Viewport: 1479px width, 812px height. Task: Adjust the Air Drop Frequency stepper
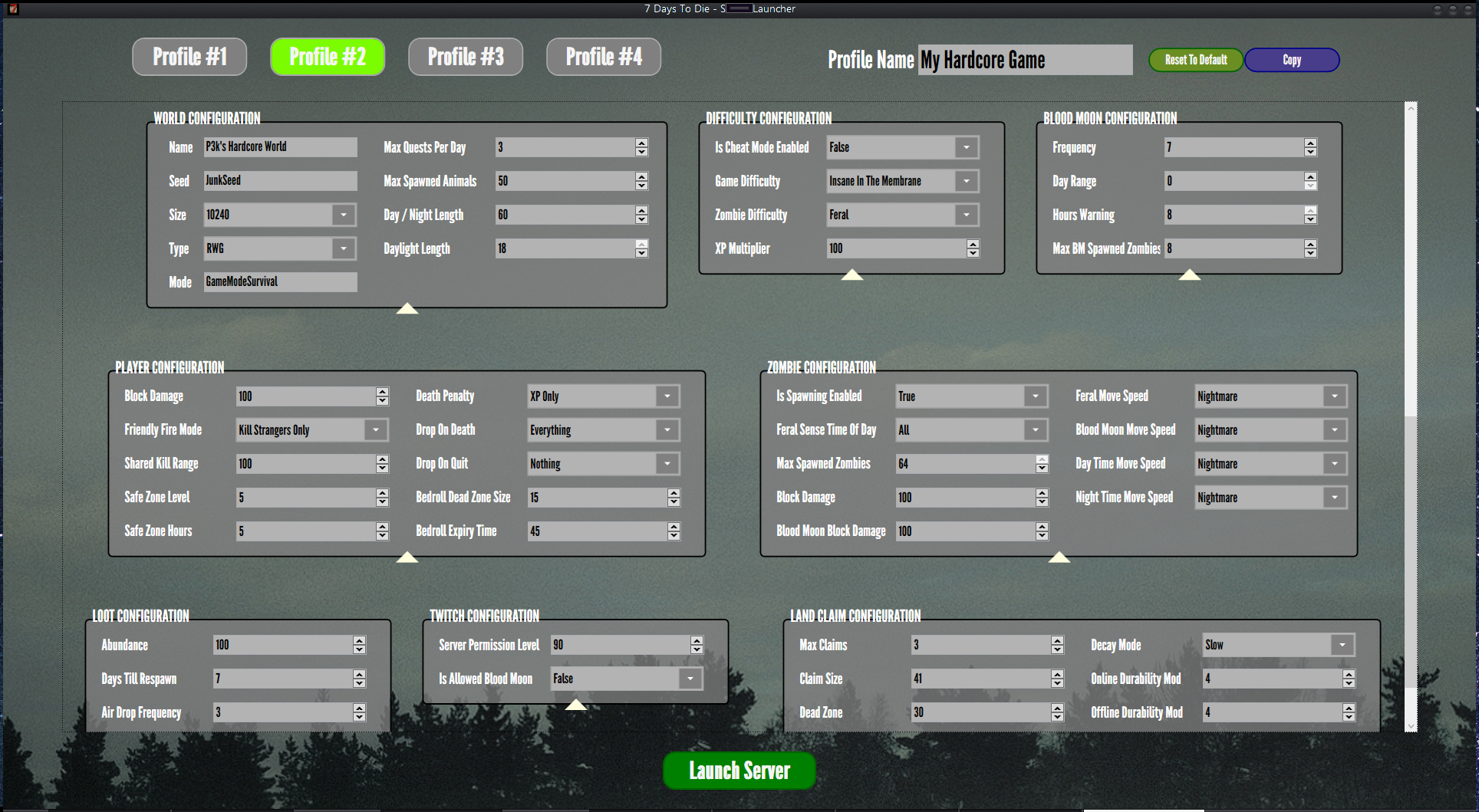[x=360, y=712]
